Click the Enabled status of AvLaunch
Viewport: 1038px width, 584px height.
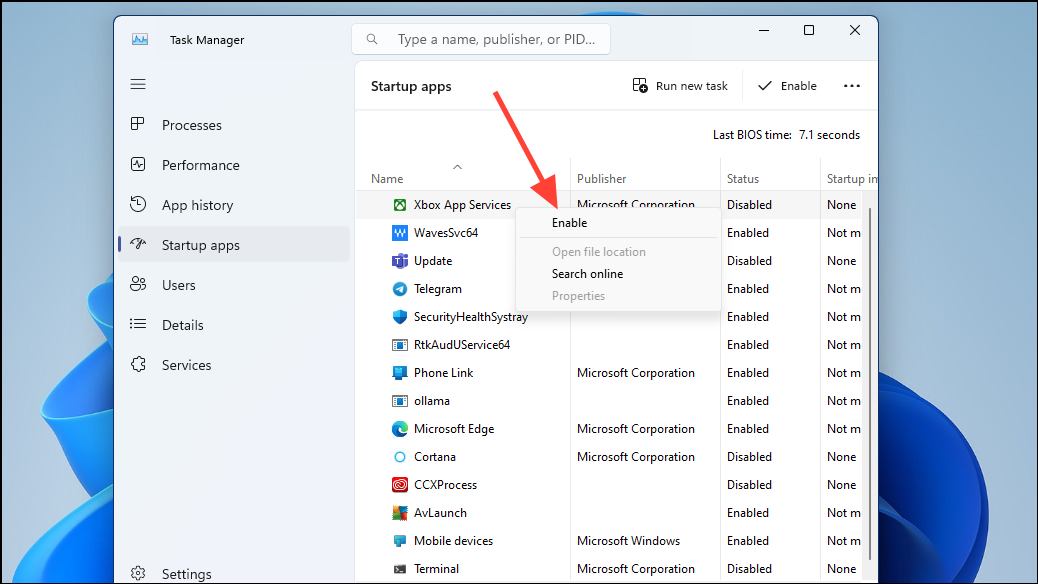(x=748, y=513)
